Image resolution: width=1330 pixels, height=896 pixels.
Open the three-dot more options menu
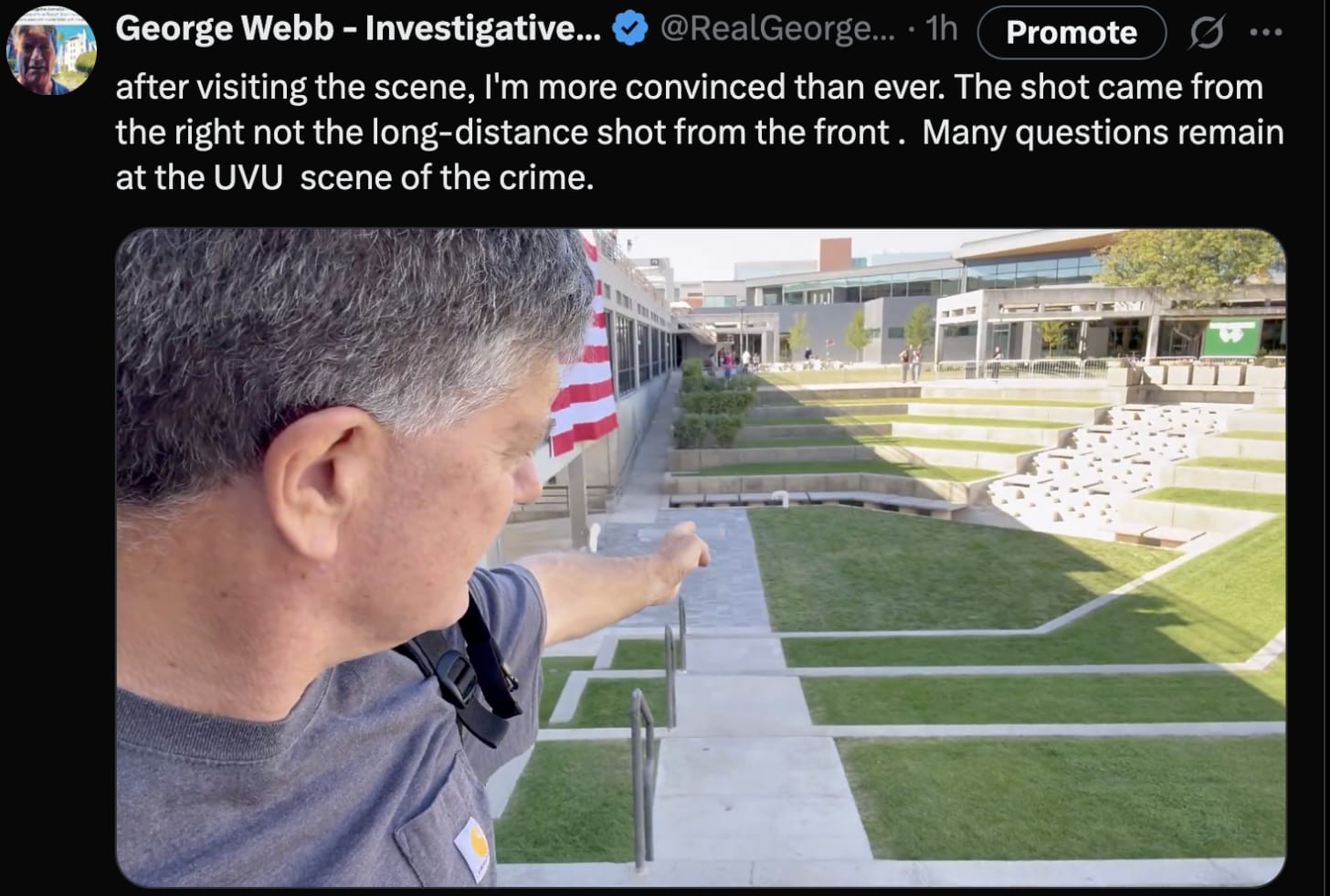(1266, 33)
